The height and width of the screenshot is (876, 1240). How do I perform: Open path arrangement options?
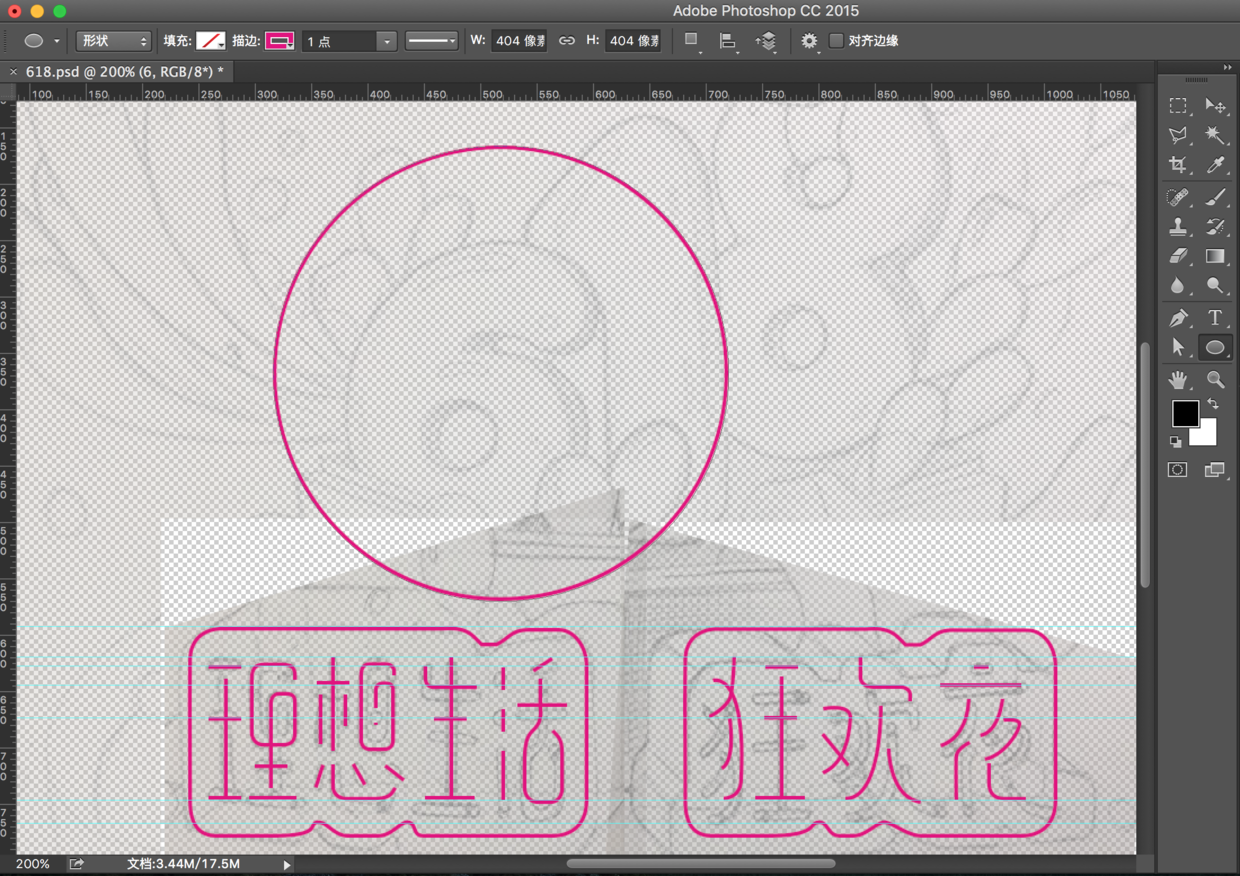click(766, 41)
